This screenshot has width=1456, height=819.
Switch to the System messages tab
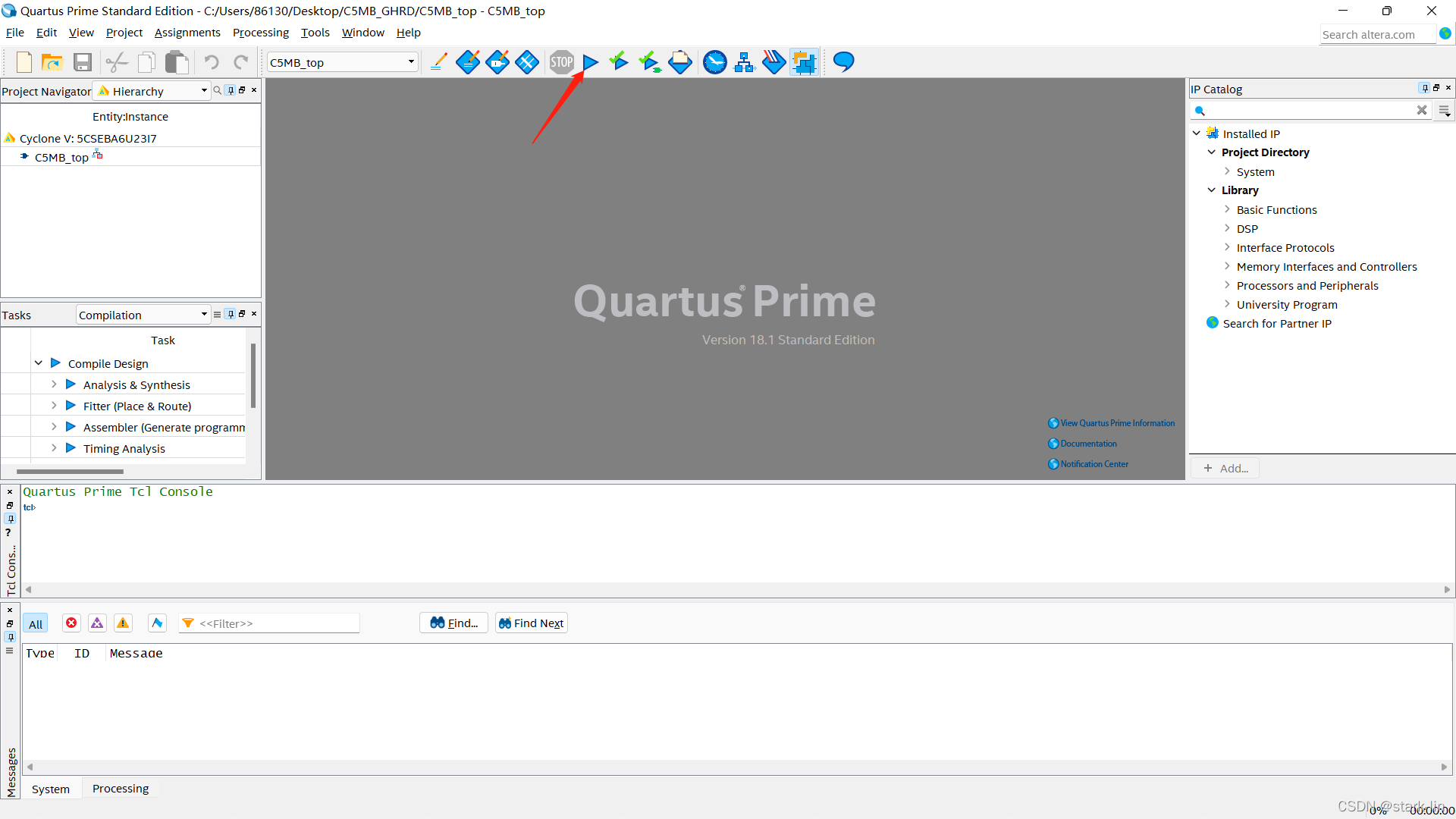pyautogui.click(x=51, y=789)
